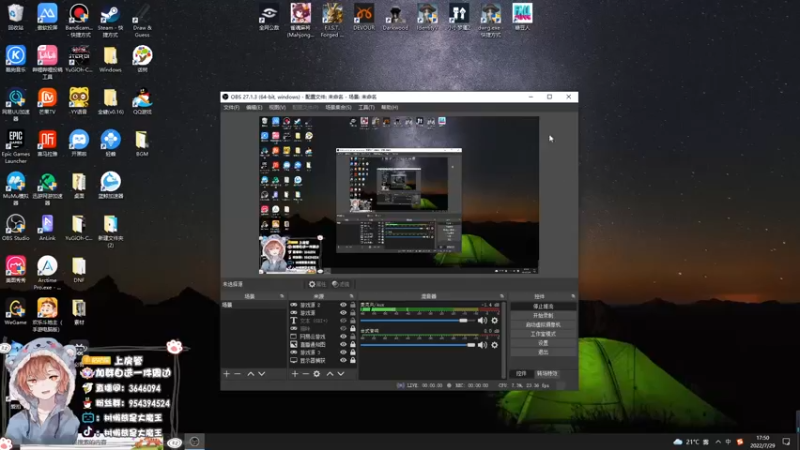The width and height of the screenshot is (800, 450).
Task: Click the 退出 exit button
Action: (543, 353)
